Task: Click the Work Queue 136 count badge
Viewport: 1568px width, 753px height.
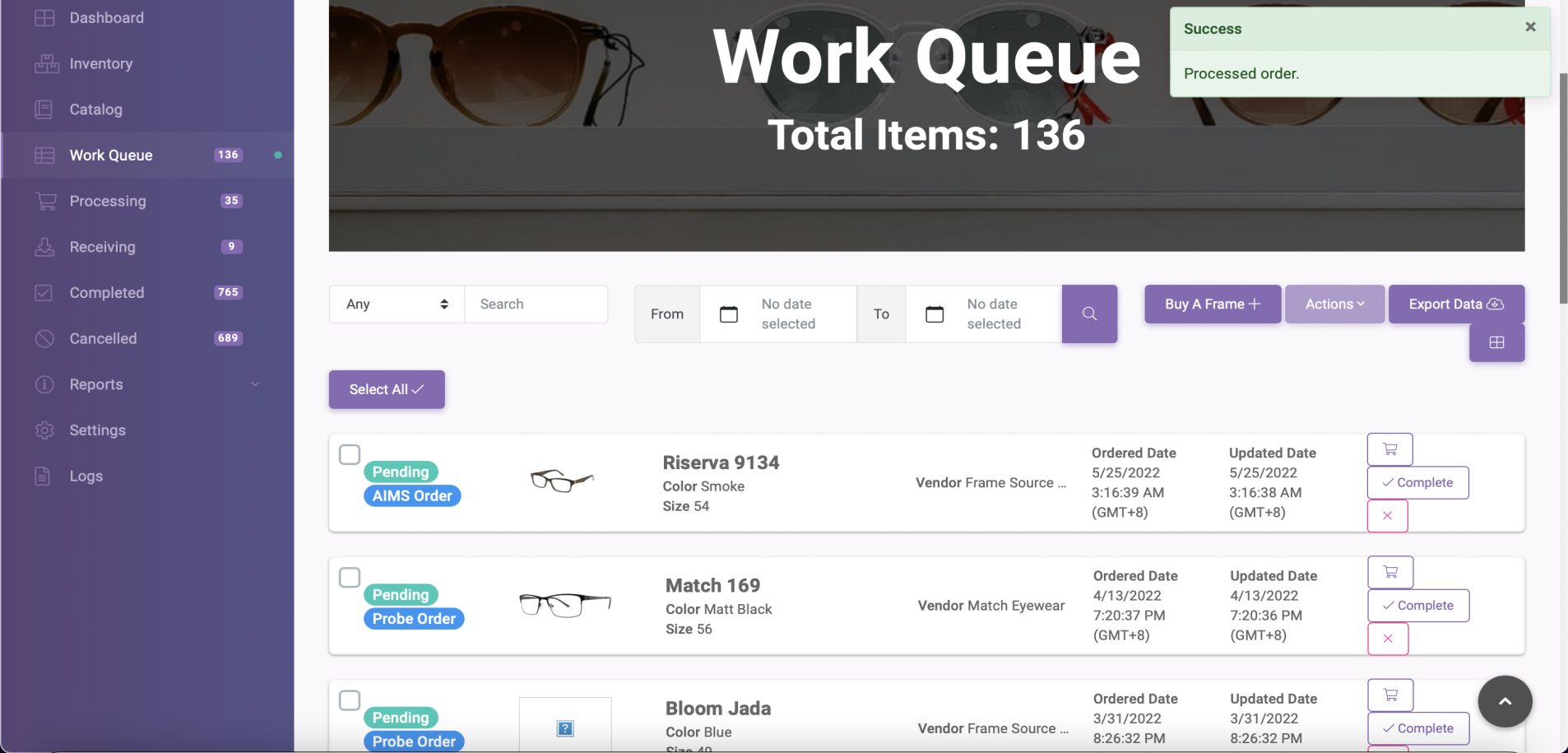Action: click(228, 155)
